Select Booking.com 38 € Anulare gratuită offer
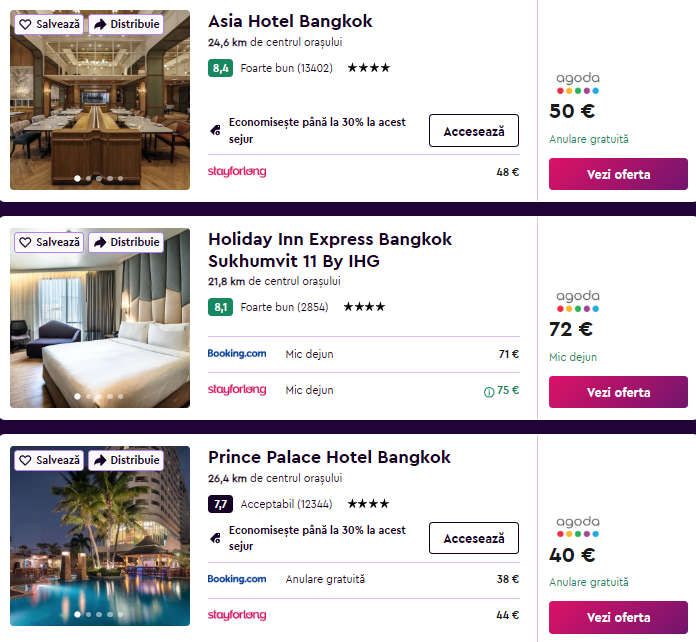The image size is (696, 642). click(x=364, y=579)
